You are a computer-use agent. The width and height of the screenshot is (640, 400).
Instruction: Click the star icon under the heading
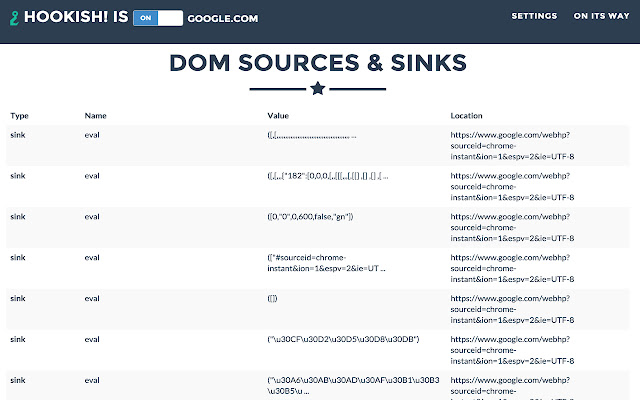tap(317, 89)
